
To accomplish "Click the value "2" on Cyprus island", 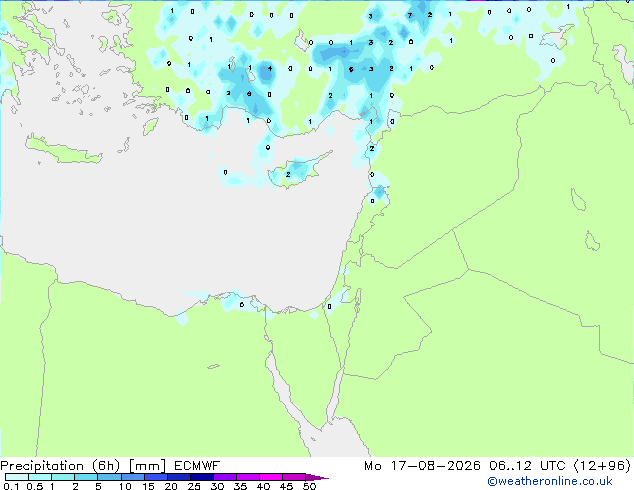I will pos(288,175).
